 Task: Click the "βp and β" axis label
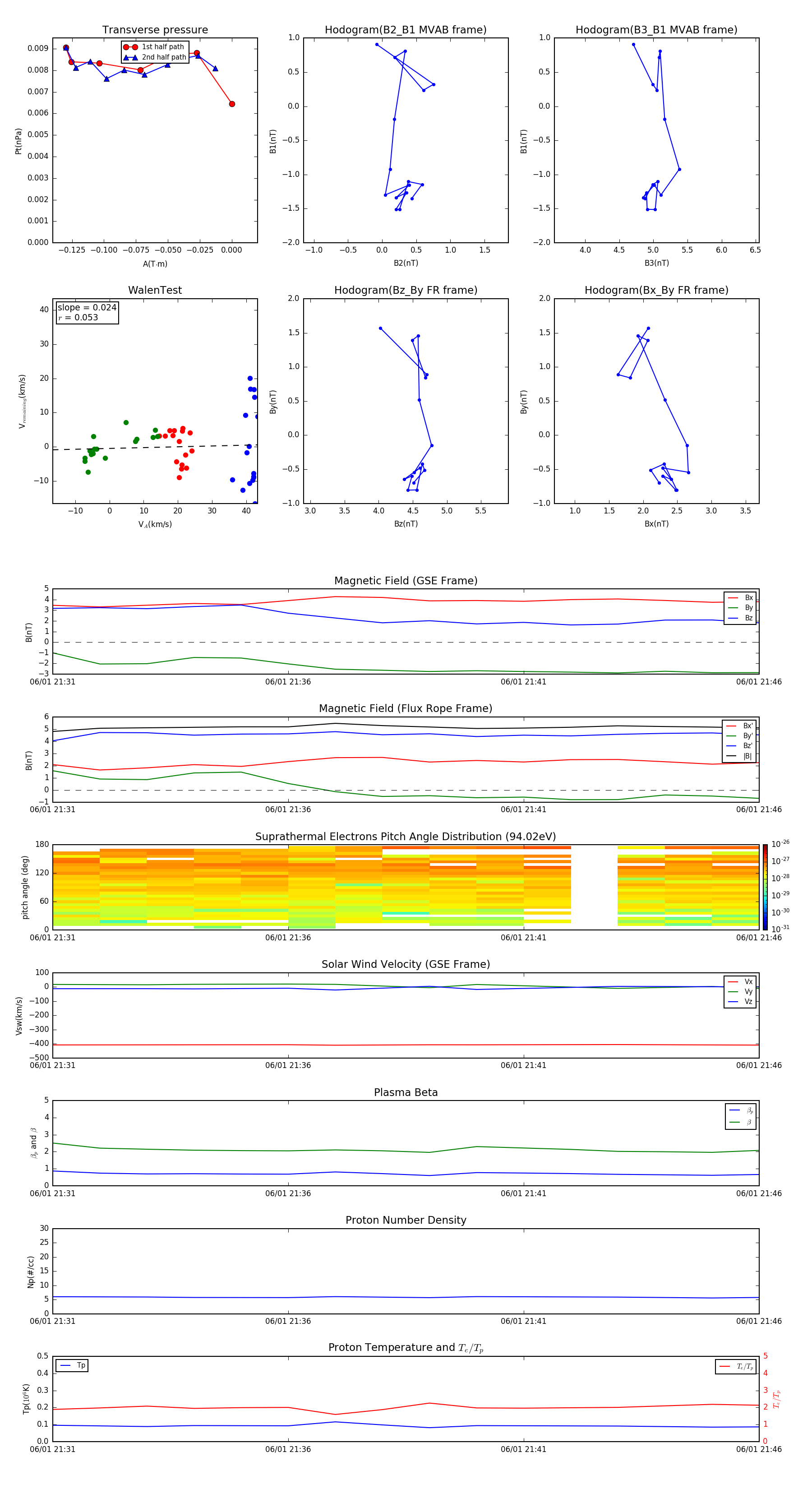click(x=34, y=1143)
